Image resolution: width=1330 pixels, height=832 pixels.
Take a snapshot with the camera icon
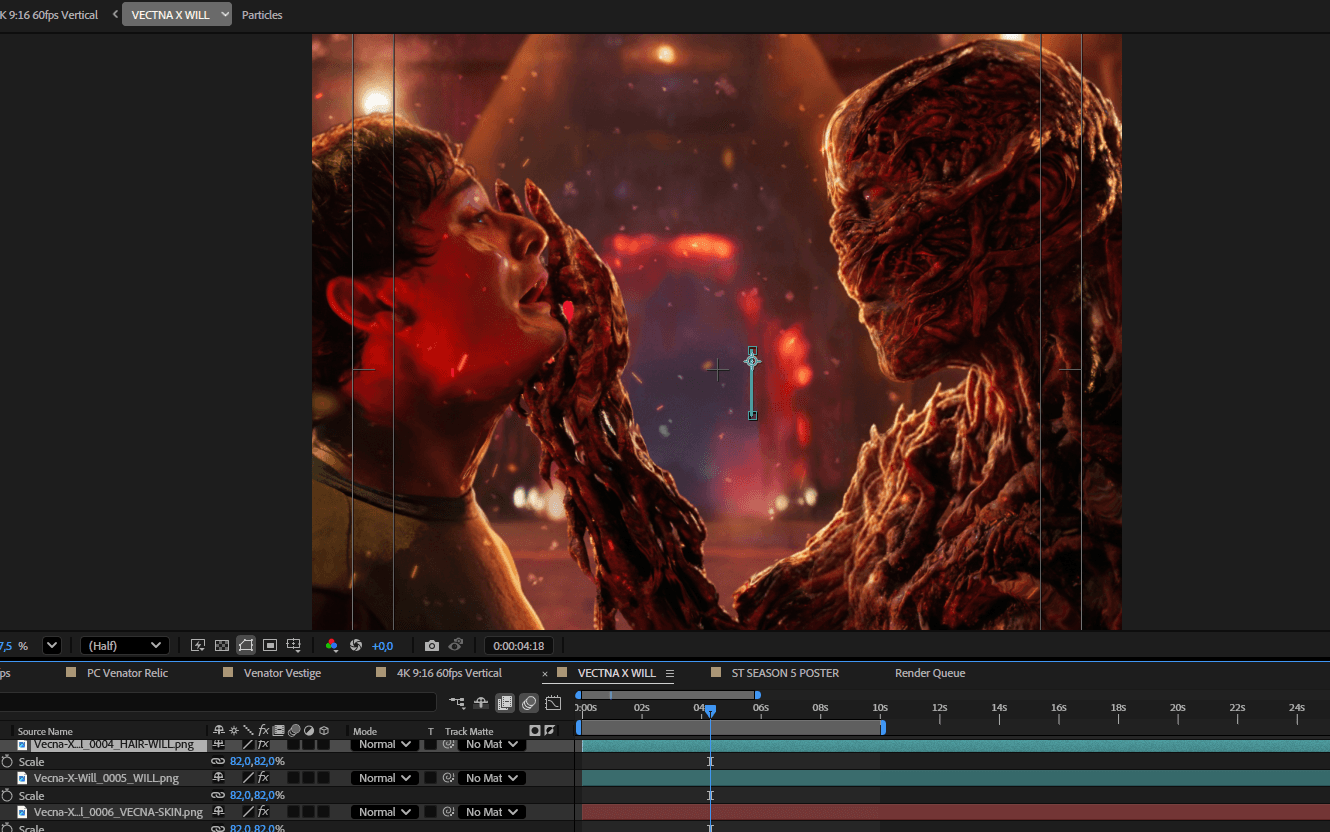tap(431, 646)
